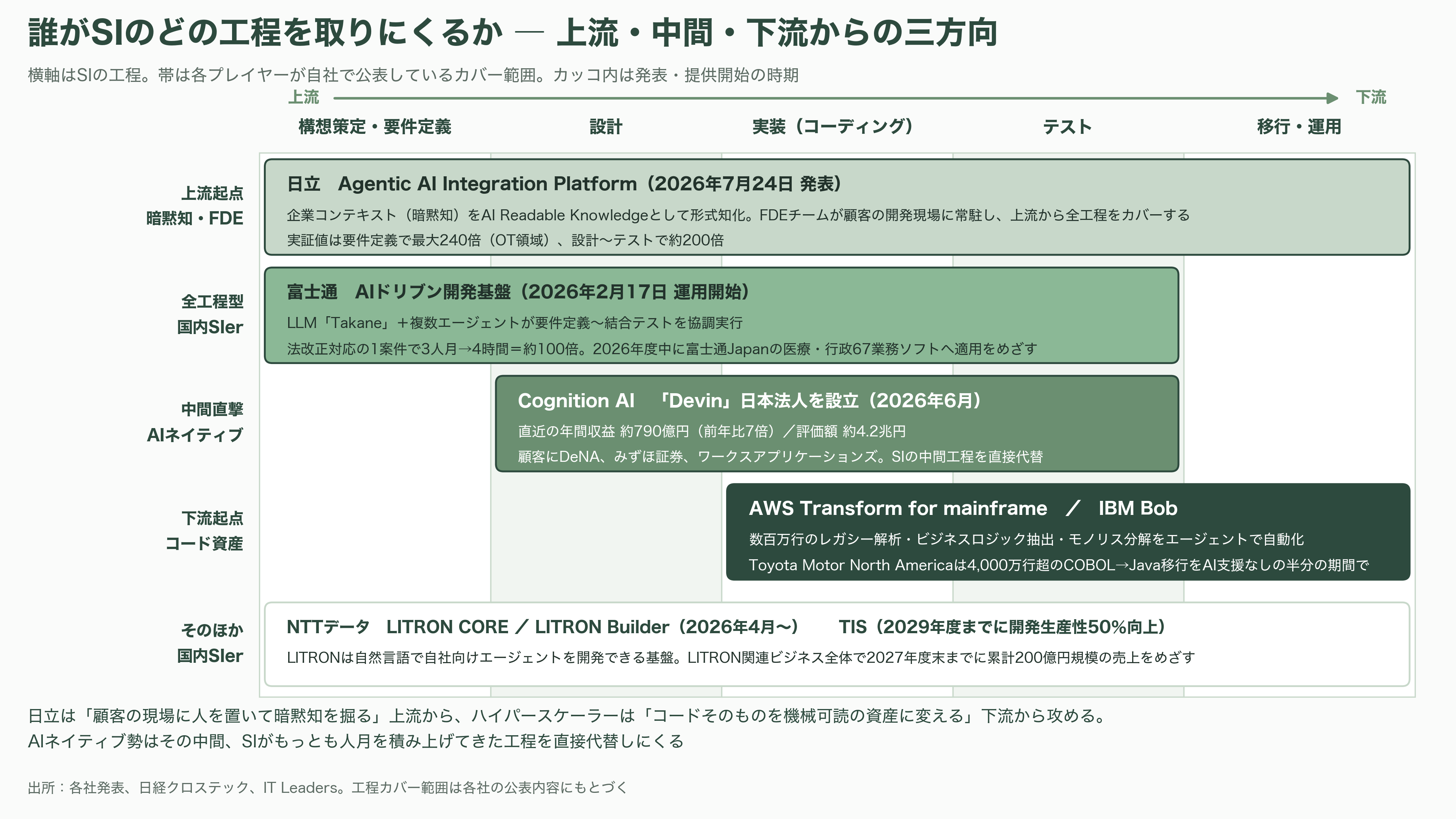The width and height of the screenshot is (1456, 819).
Task: Click the 上流 label left of the arrow
Action: (303, 97)
